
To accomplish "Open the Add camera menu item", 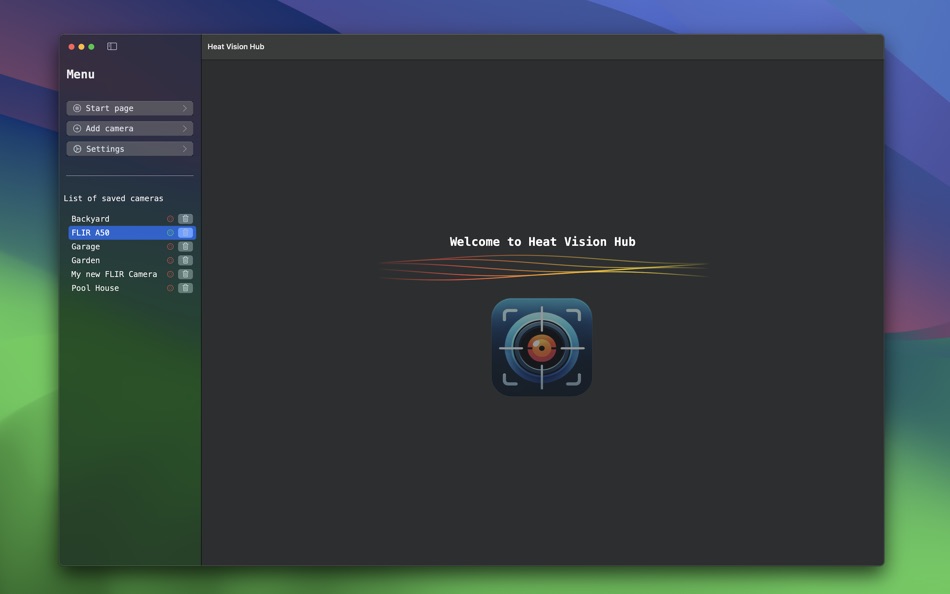I will [130, 128].
